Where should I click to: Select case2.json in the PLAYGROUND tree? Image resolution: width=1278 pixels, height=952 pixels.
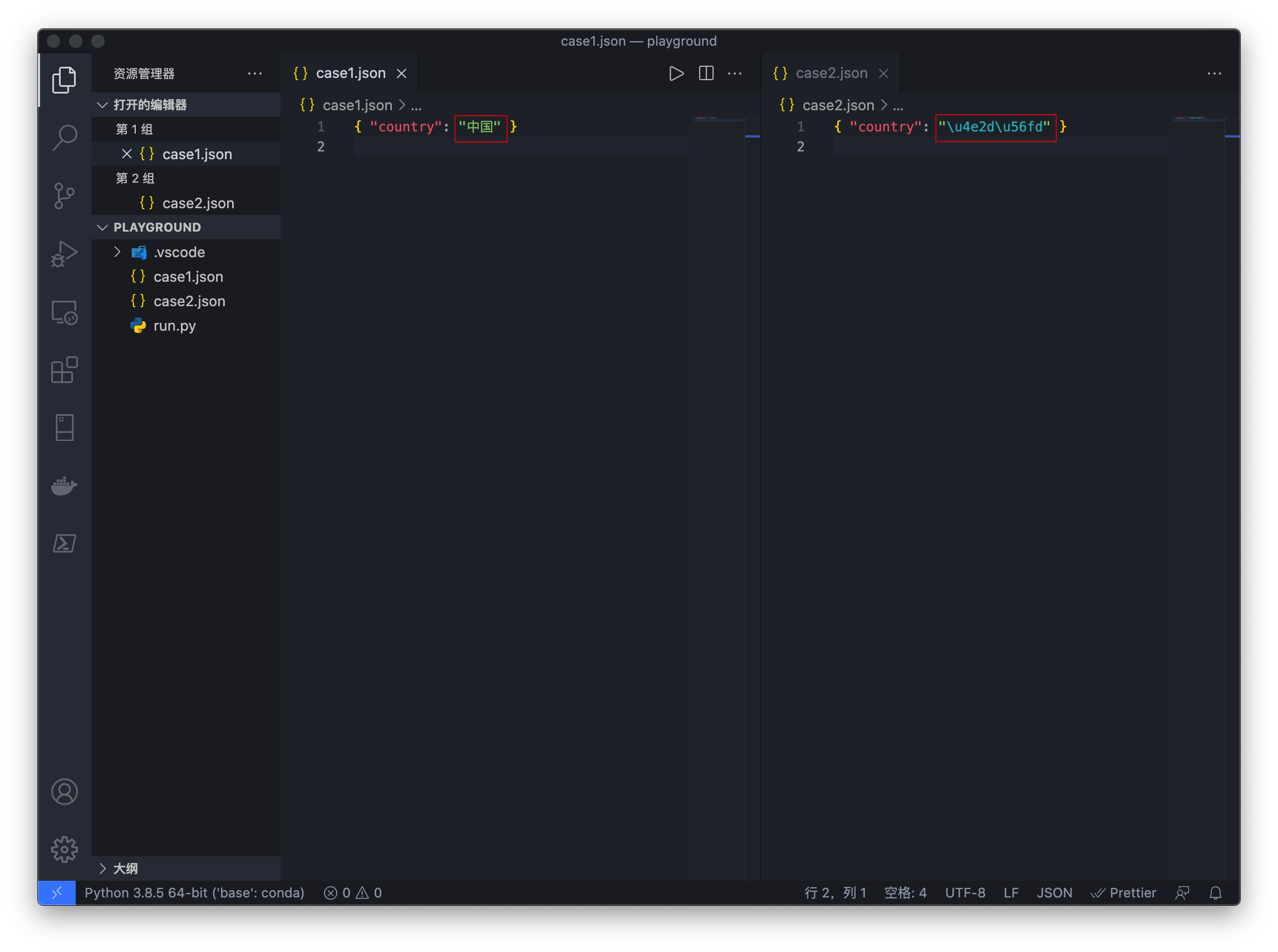tap(185, 301)
